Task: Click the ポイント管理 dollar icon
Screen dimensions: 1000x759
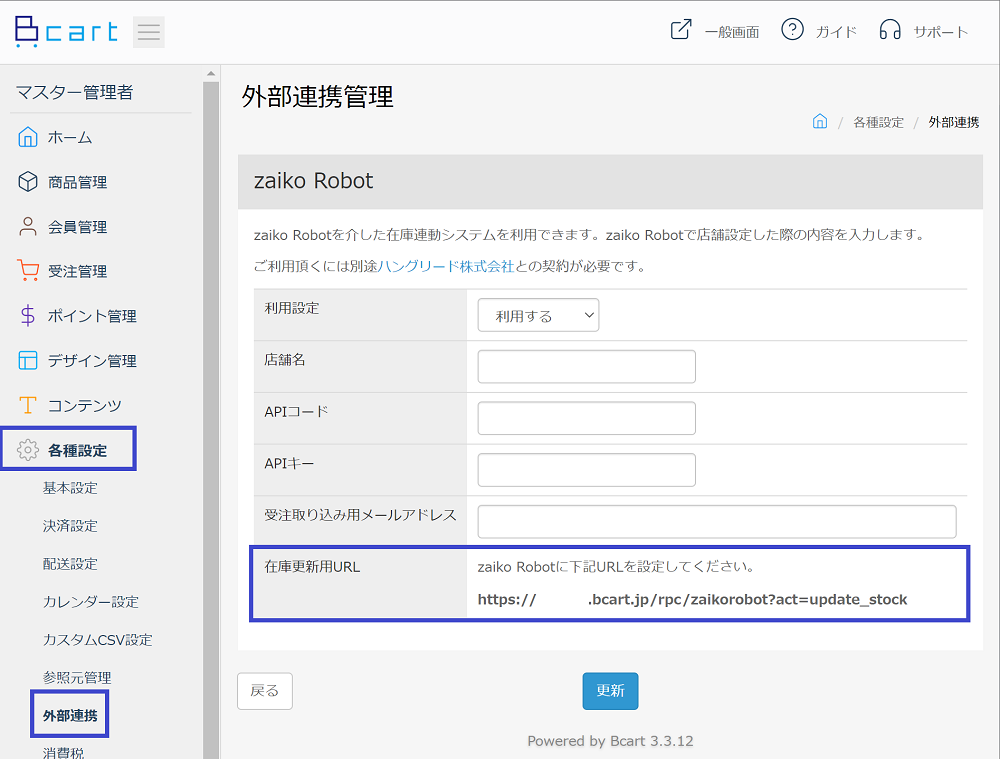Action: click(27, 316)
